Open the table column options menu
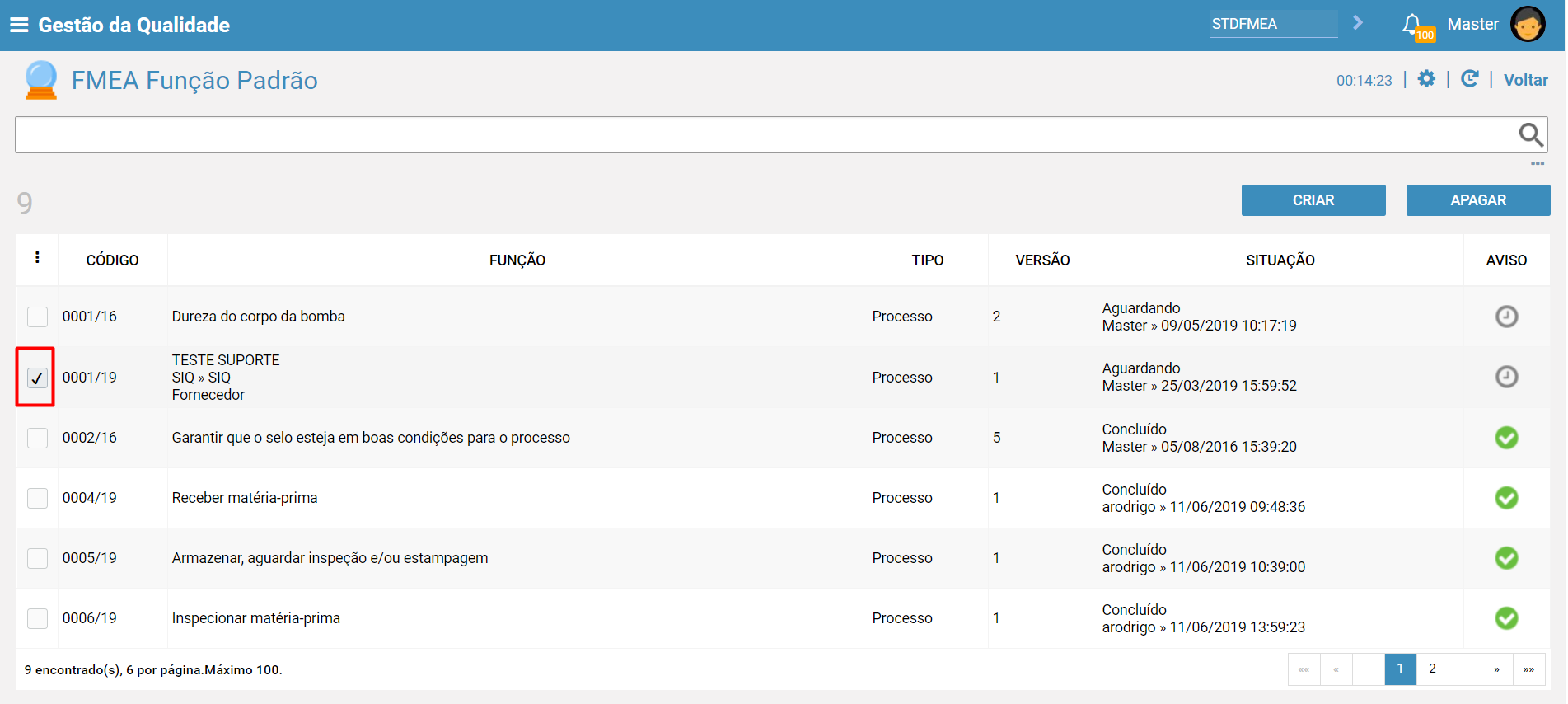 (x=37, y=258)
